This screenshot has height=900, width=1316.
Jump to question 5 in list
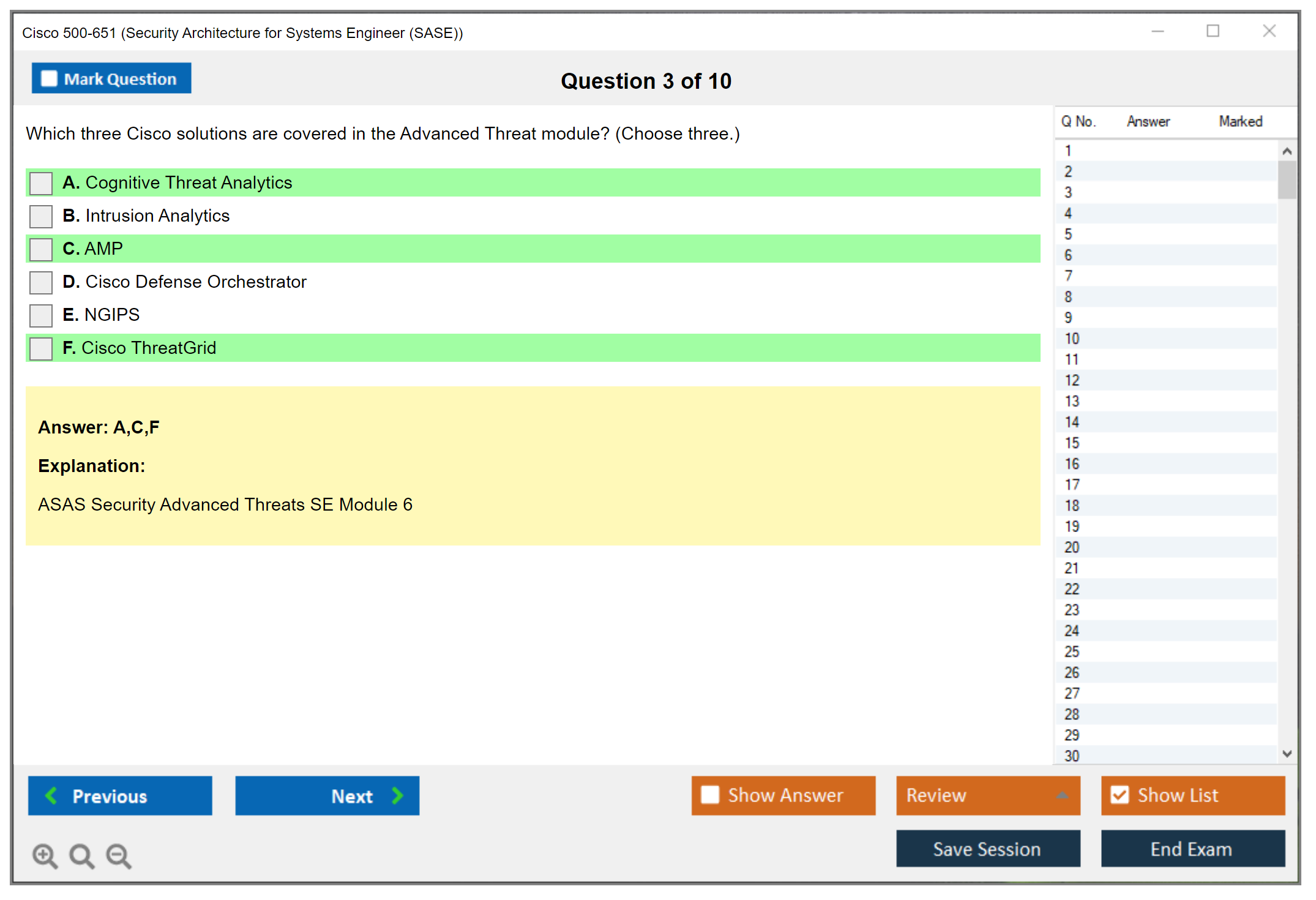[1068, 234]
